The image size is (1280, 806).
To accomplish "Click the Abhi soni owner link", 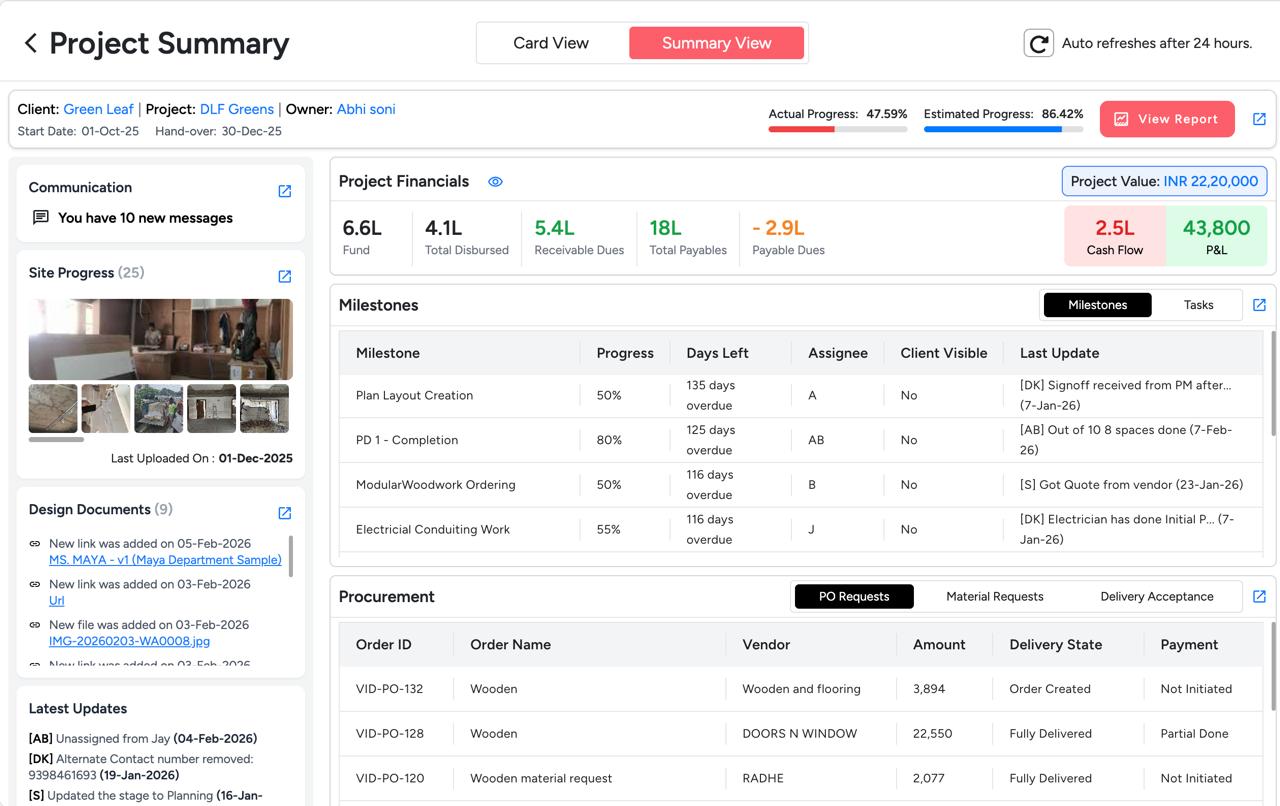I will (366, 109).
